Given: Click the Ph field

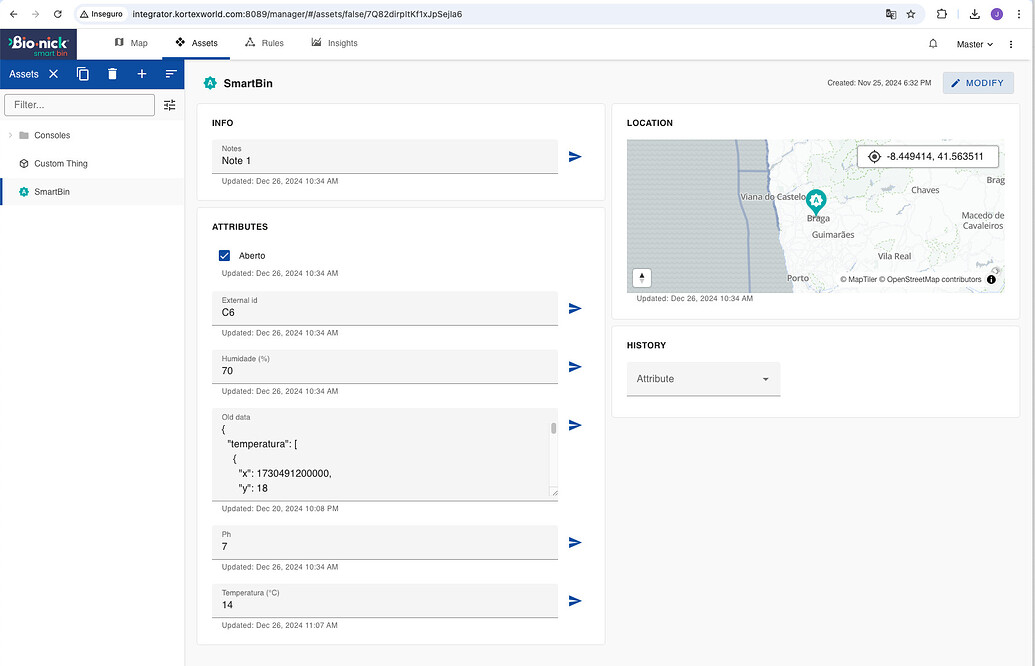Looking at the screenshot, I should (384, 543).
